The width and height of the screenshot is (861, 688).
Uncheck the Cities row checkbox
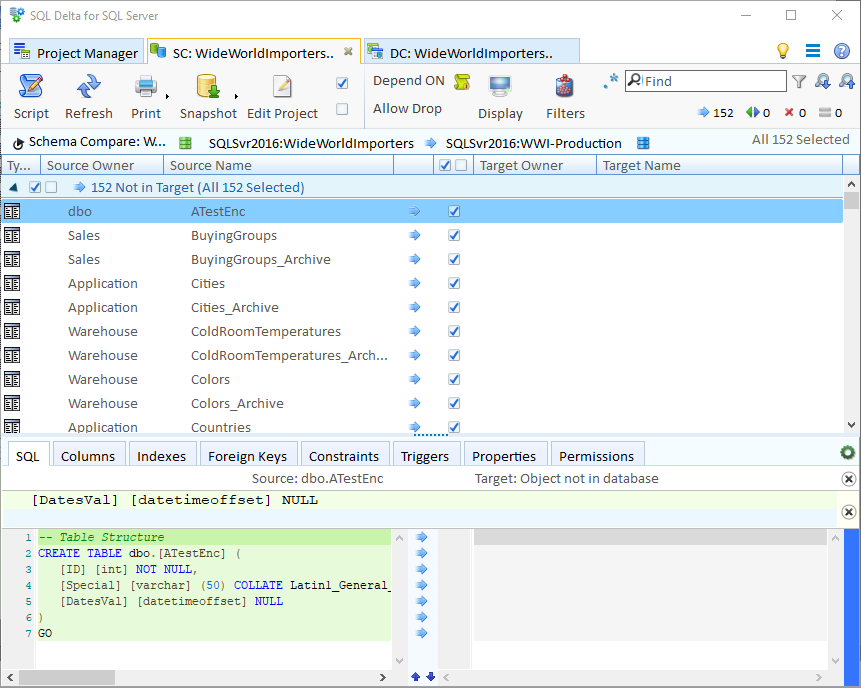tap(454, 283)
